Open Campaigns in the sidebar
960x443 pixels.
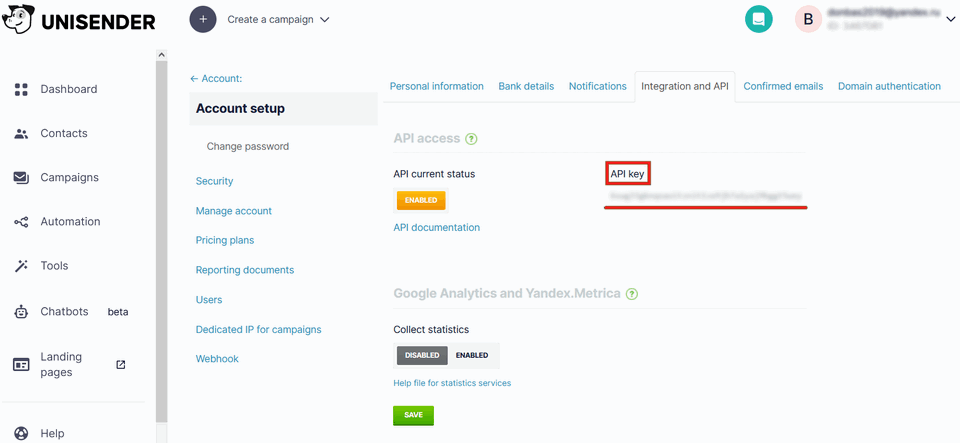[69, 177]
